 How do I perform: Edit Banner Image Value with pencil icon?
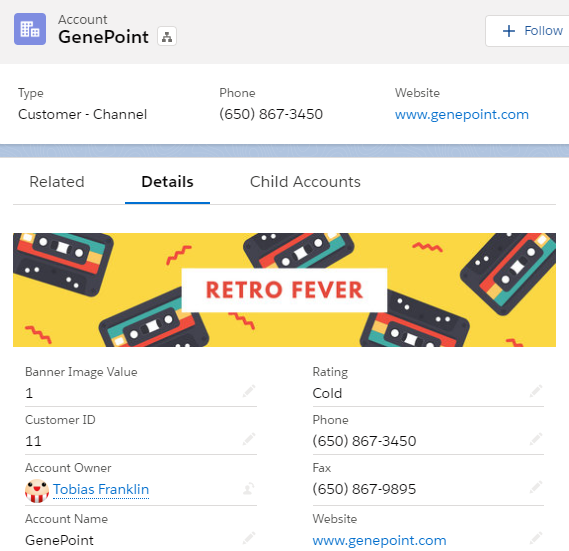249,391
